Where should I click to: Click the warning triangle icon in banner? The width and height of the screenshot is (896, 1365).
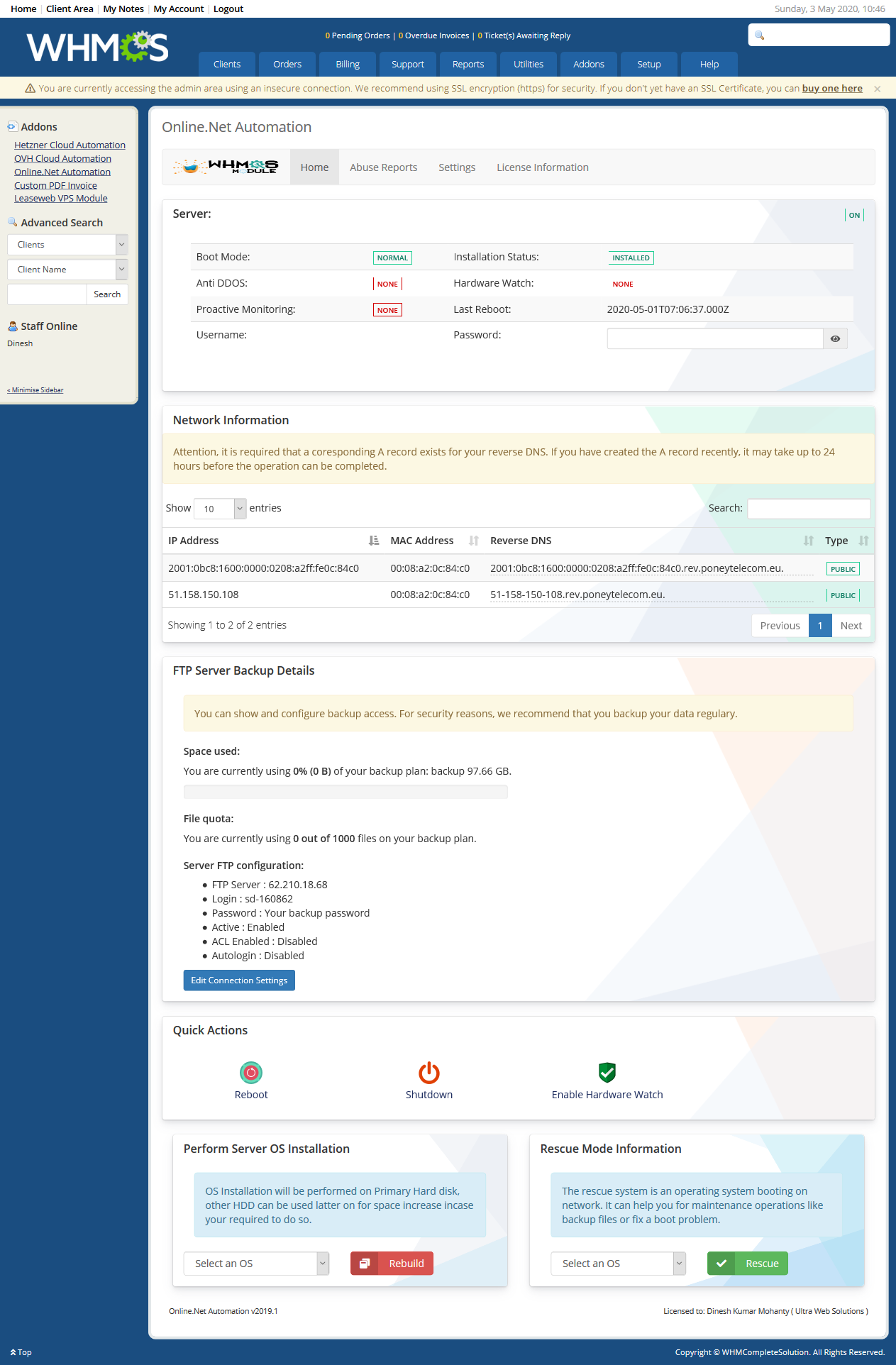click(31, 89)
